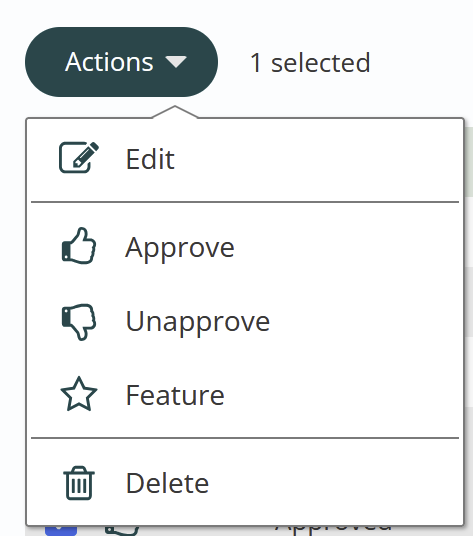Choose the Edit menu entry text
Screen dimensions: 473x536
[x=150, y=159]
